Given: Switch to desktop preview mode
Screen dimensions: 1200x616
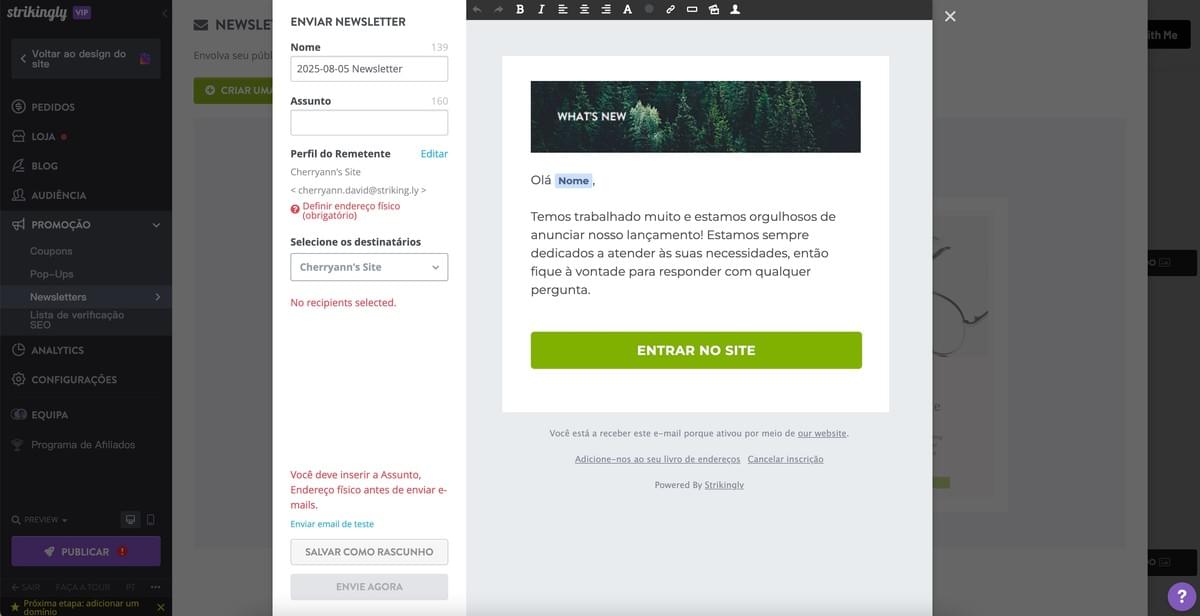Looking at the screenshot, I should coord(130,519).
